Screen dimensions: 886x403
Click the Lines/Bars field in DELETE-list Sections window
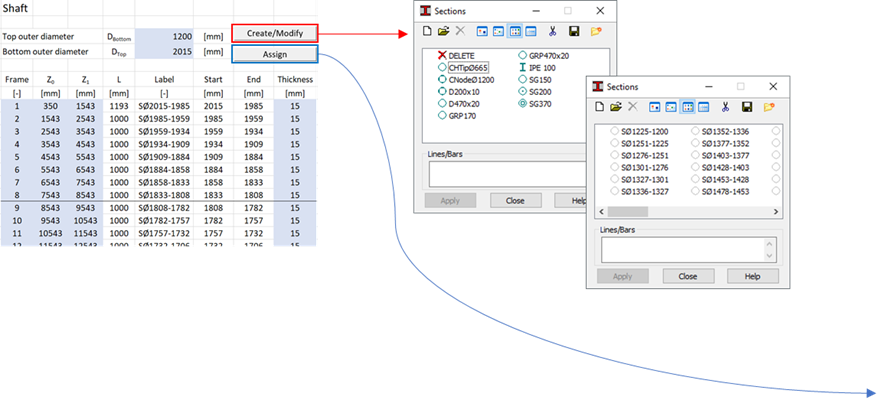[507, 174]
